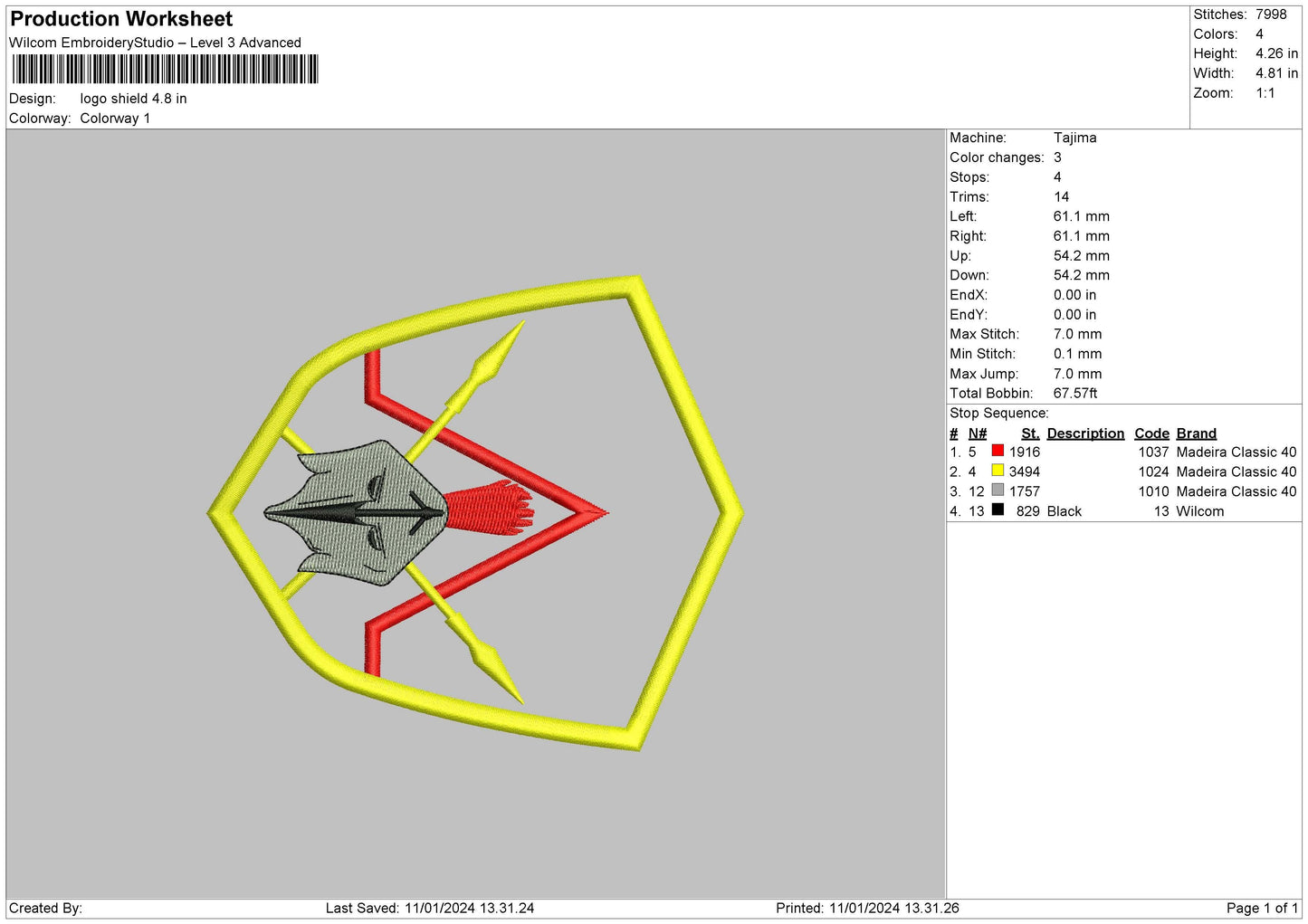Click the 'Brand' column header
This screenshot has width=1308, height=924.
1196,433
